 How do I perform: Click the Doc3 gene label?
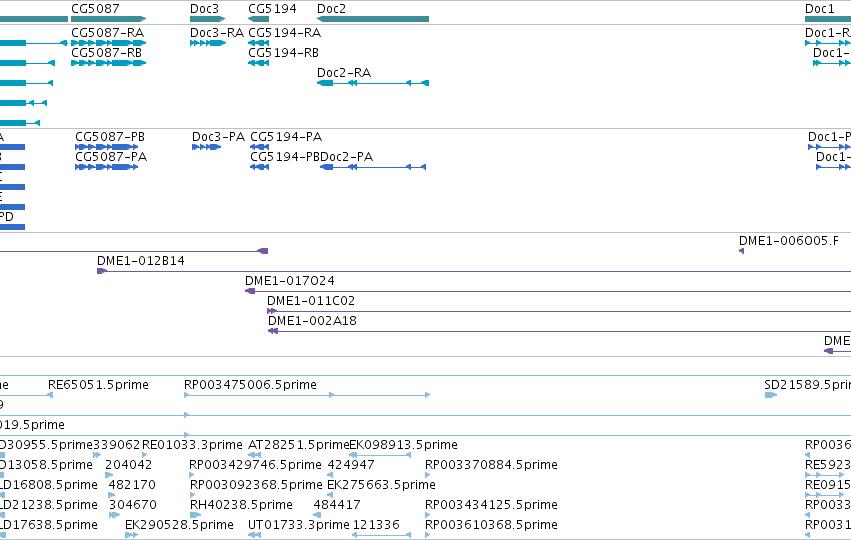point(205,9)
